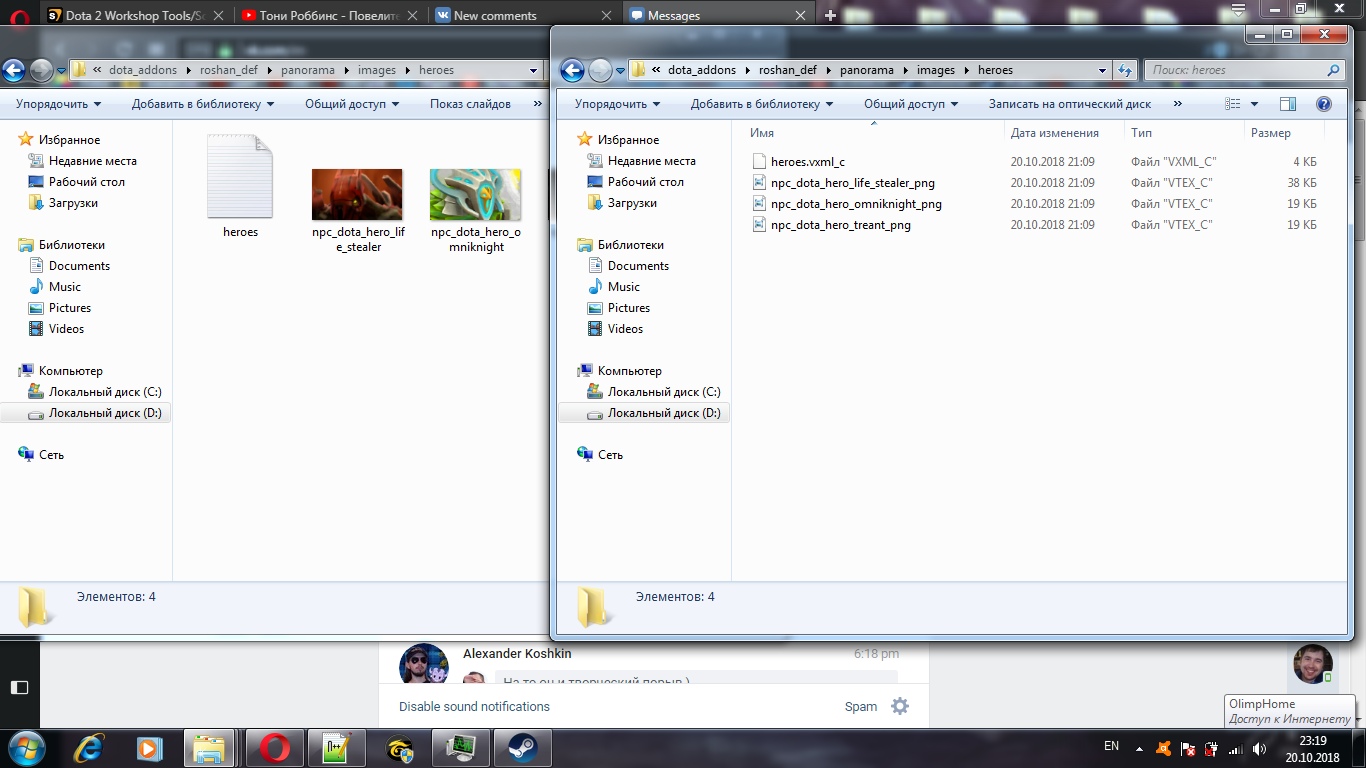This screenshot has height=768, width=1366.
Task: Toggle the Explorer preview pane button
Action: (x=1288, y=104)
